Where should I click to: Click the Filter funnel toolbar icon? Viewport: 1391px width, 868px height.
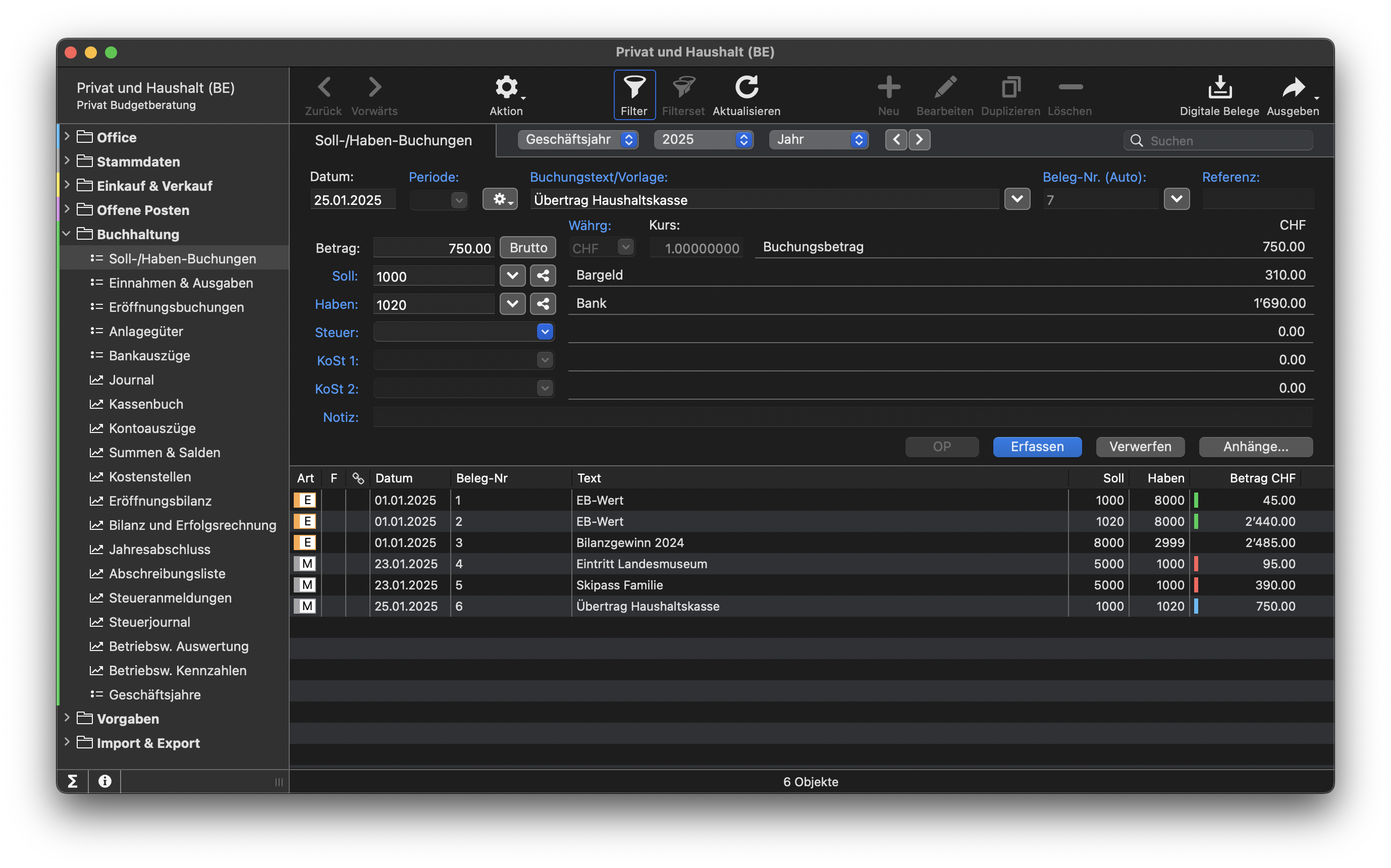tap(634, 87)
